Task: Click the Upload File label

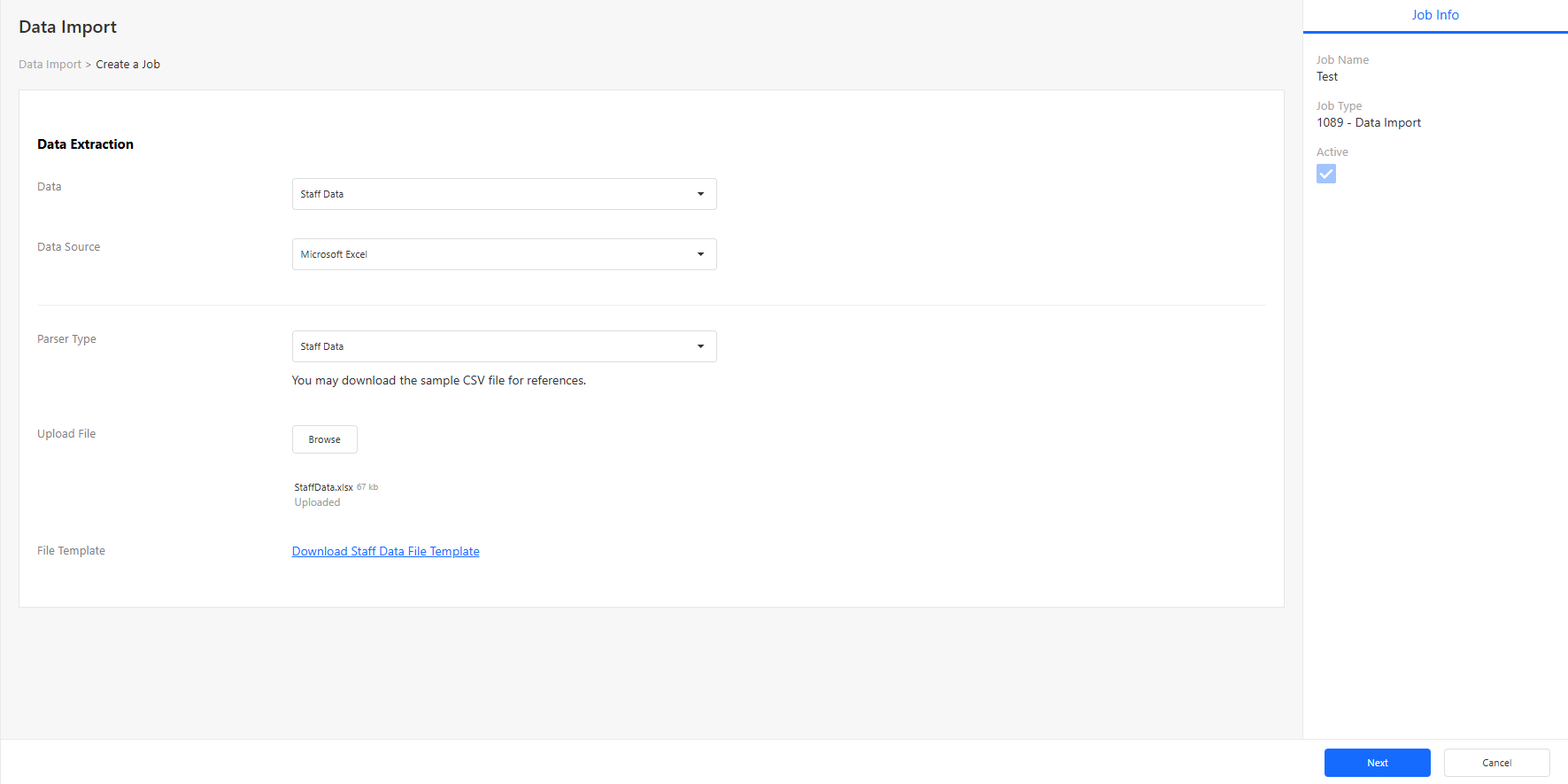Action: 66,434
